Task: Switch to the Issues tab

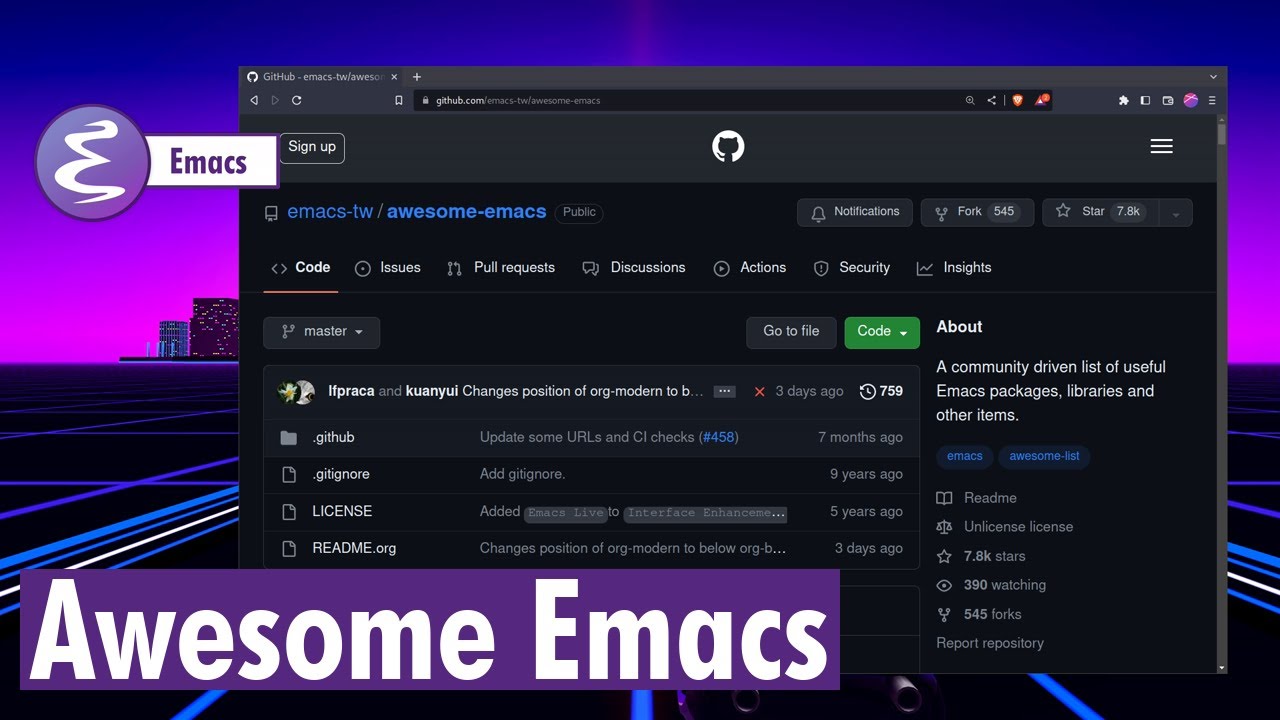Action: pos(388,268)
